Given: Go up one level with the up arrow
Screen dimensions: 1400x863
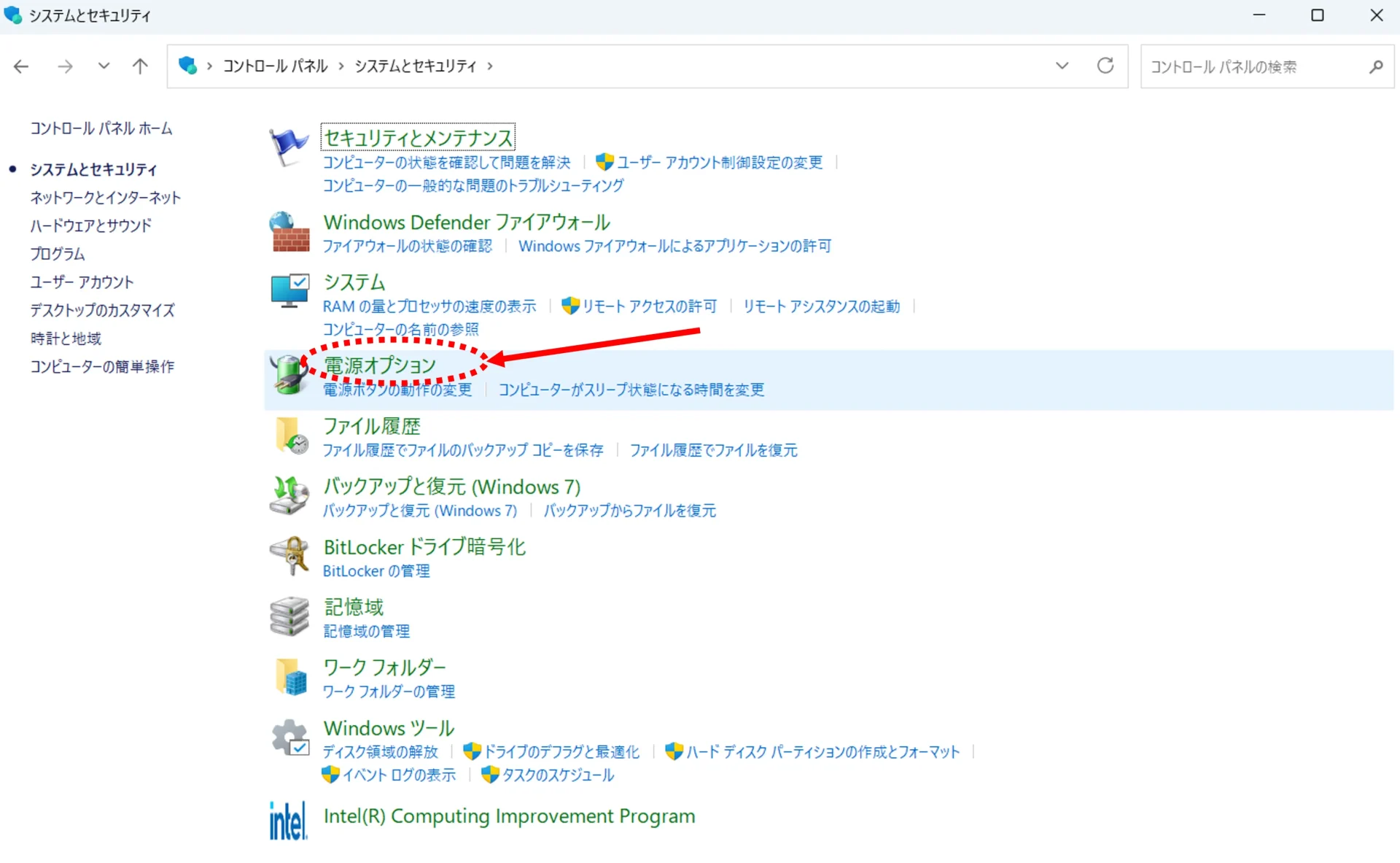Looking at the screenshot, I should 140,66.
